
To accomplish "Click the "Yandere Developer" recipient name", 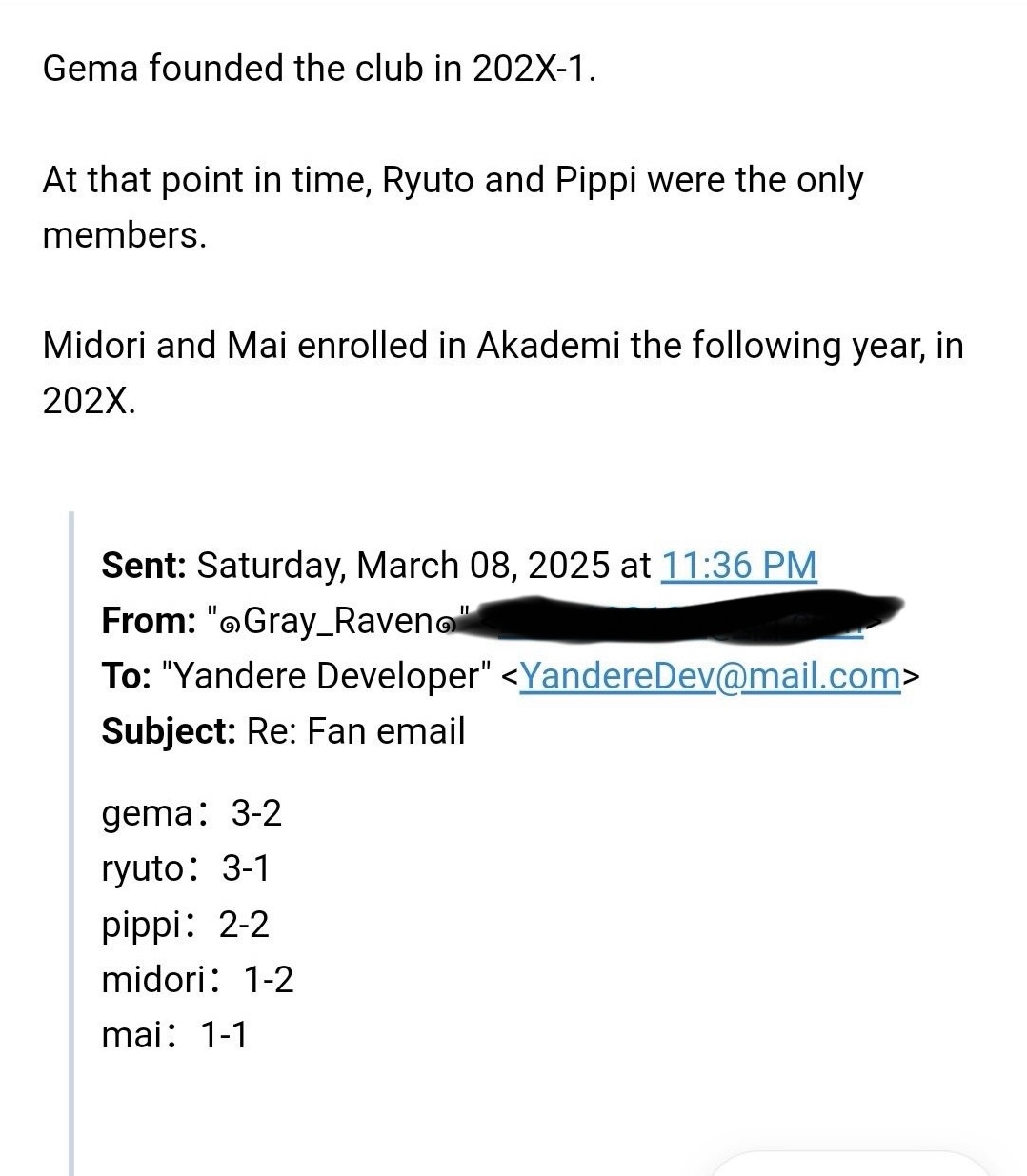I will (327, 676).
